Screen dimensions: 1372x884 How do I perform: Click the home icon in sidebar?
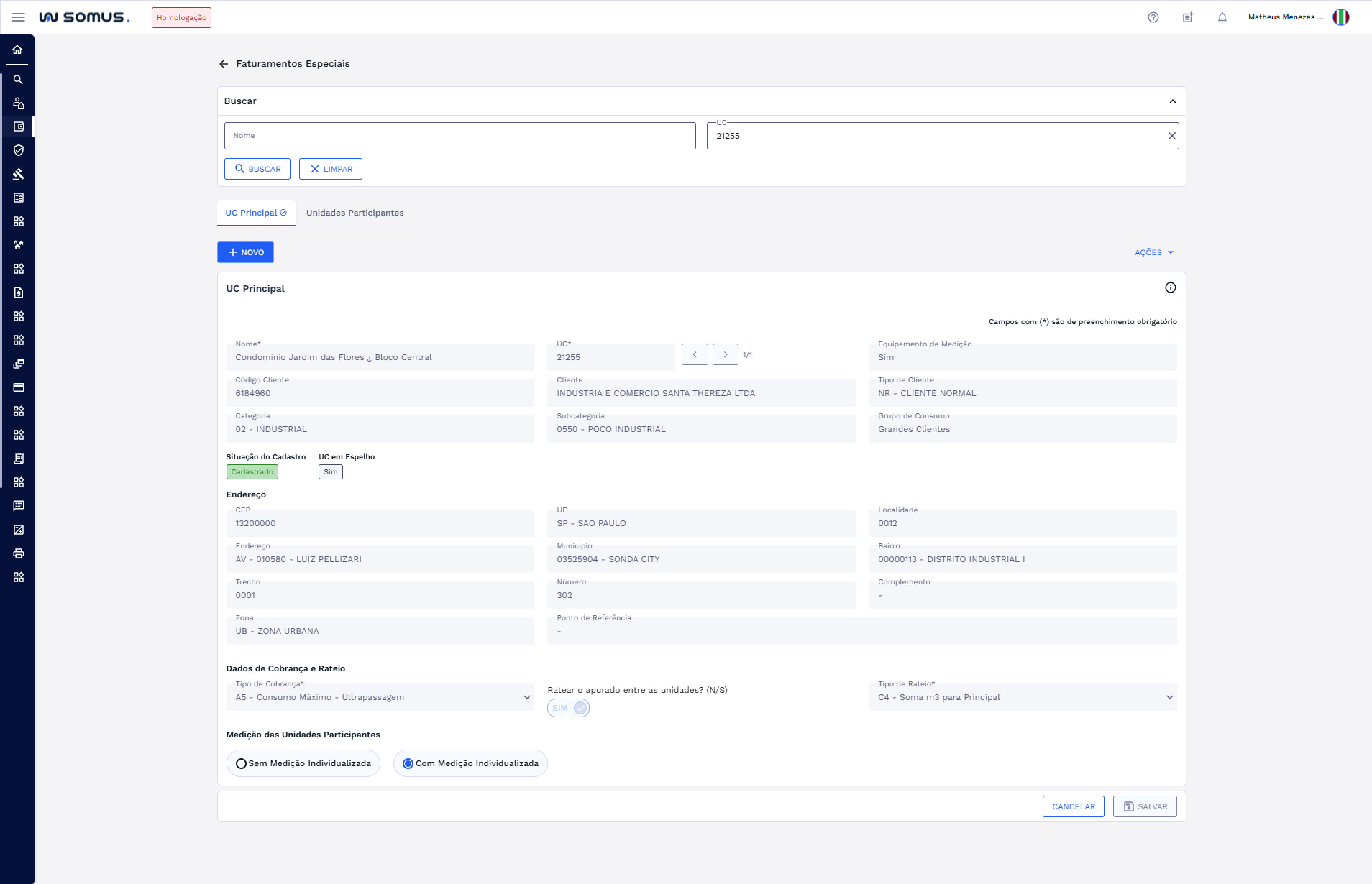(18, 50)
